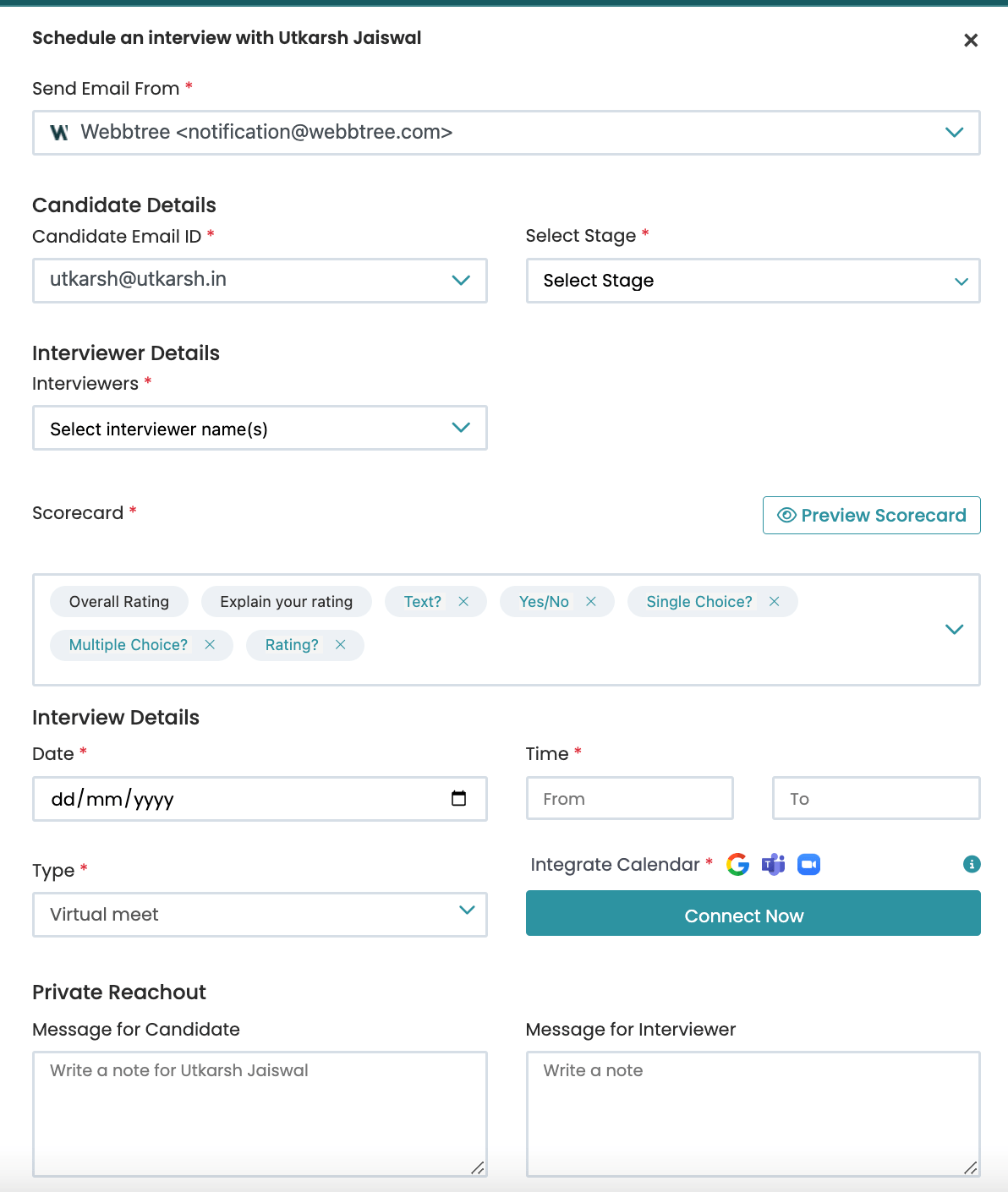1008x1192 pixels.
Task: Click the Preview Scorecard button
Action: pyautogui.click(x=871, y=516)
